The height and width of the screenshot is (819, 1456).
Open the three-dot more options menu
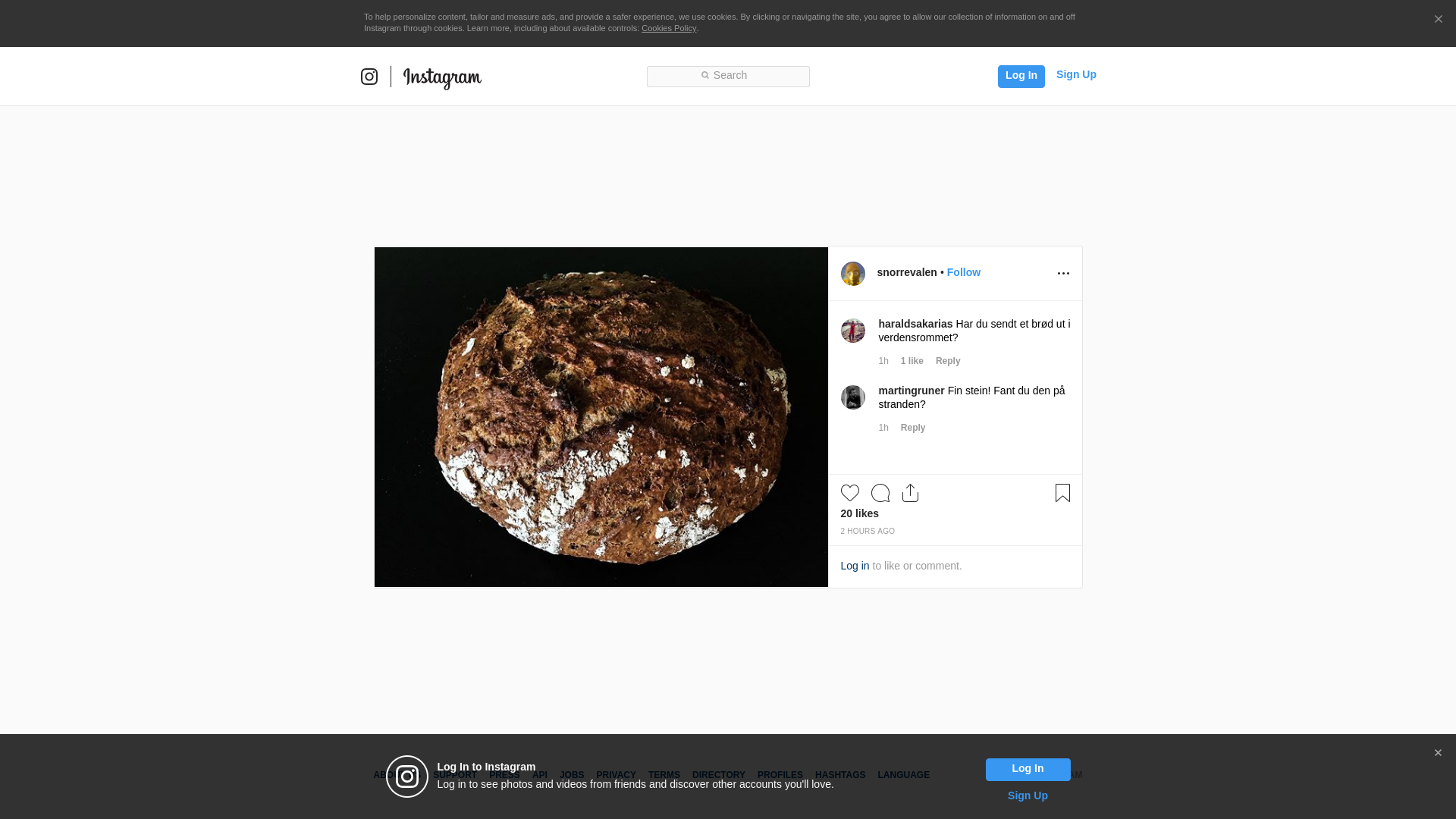[1063, 273]
